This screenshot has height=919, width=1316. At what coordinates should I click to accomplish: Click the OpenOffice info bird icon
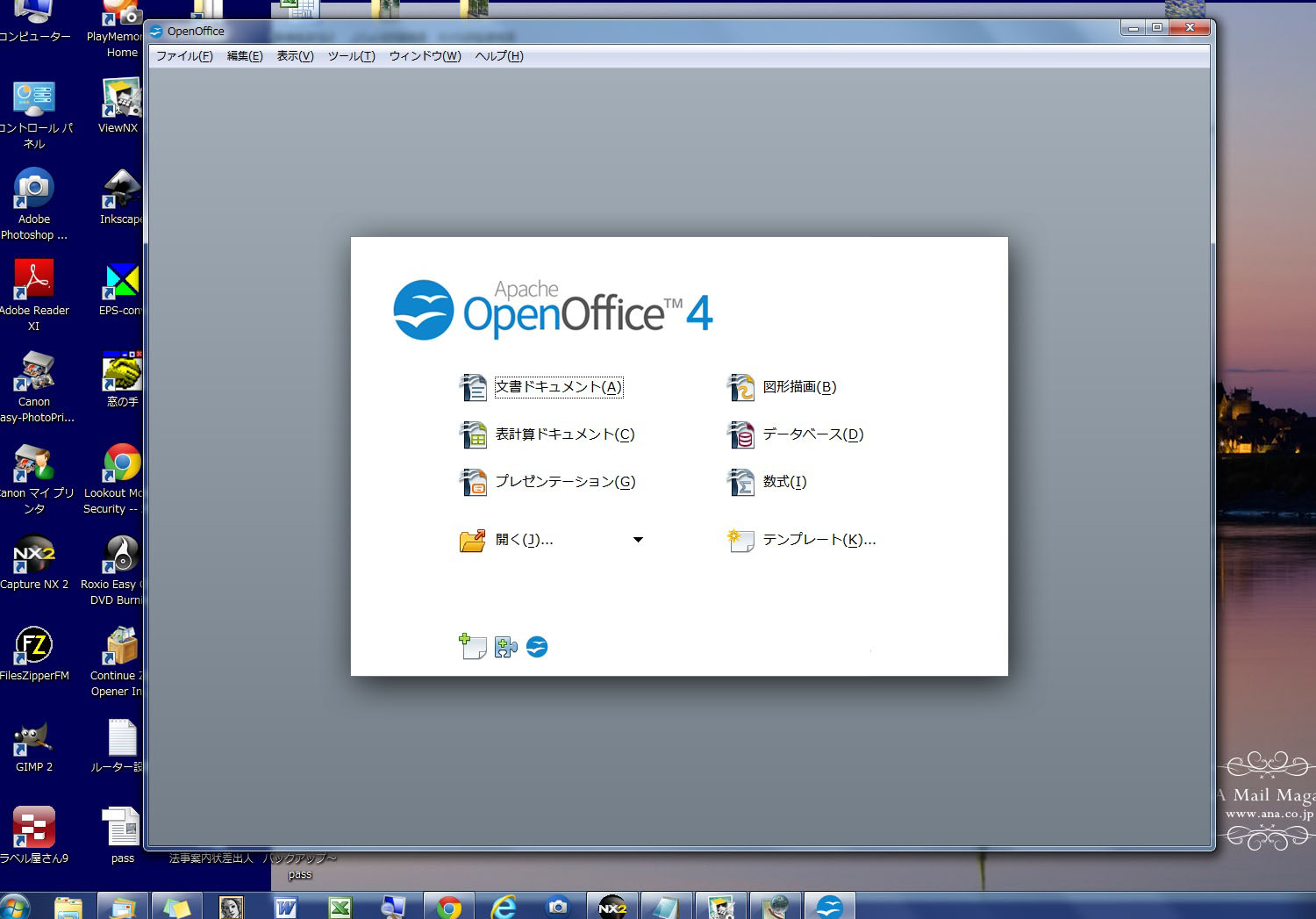tap(537, 648)
